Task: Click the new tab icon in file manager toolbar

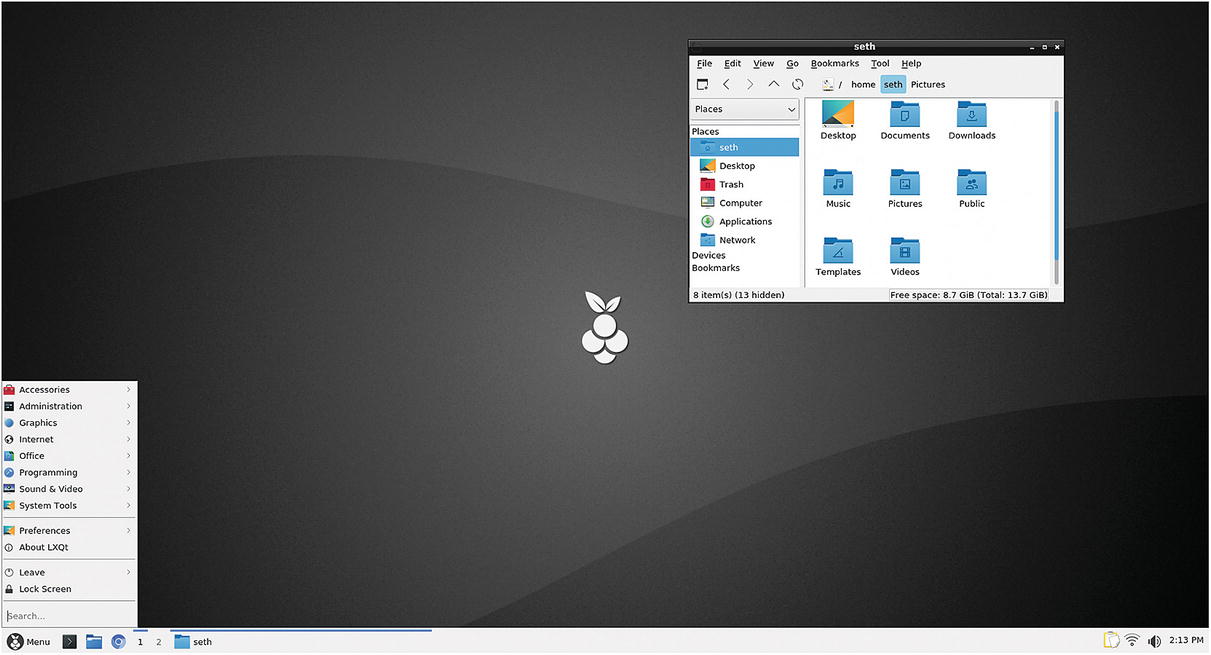Action: pyautogui.click(x=702, y=84)
